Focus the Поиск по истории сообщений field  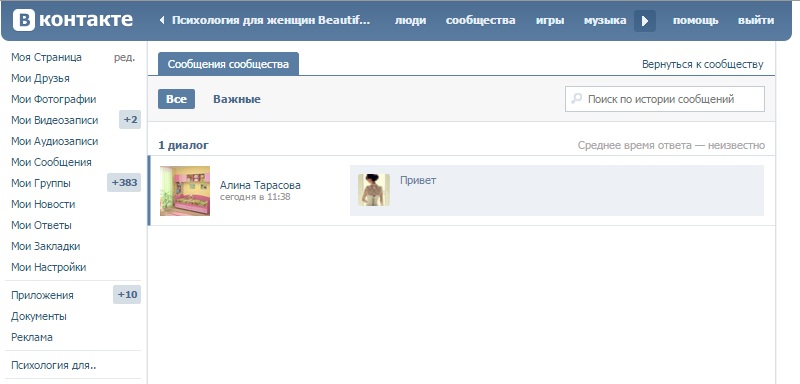[665, 99]
